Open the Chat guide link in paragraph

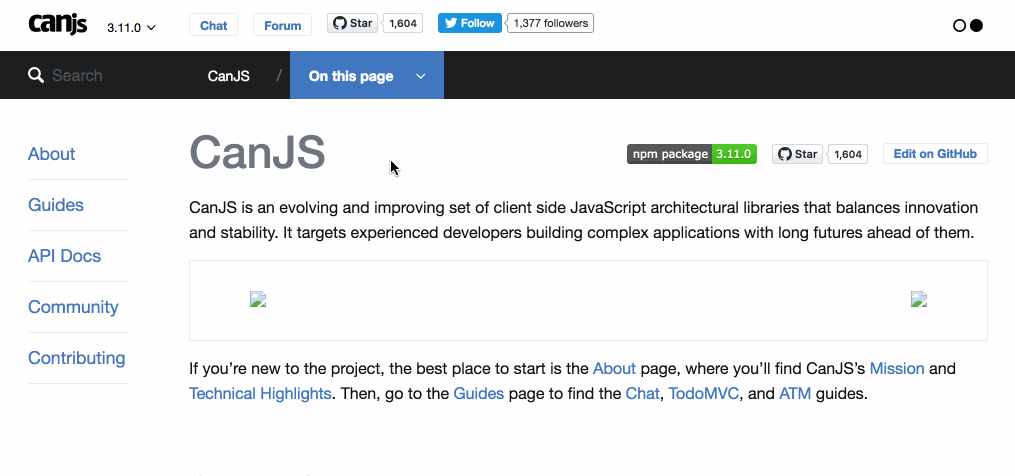(x=642, y=394)
